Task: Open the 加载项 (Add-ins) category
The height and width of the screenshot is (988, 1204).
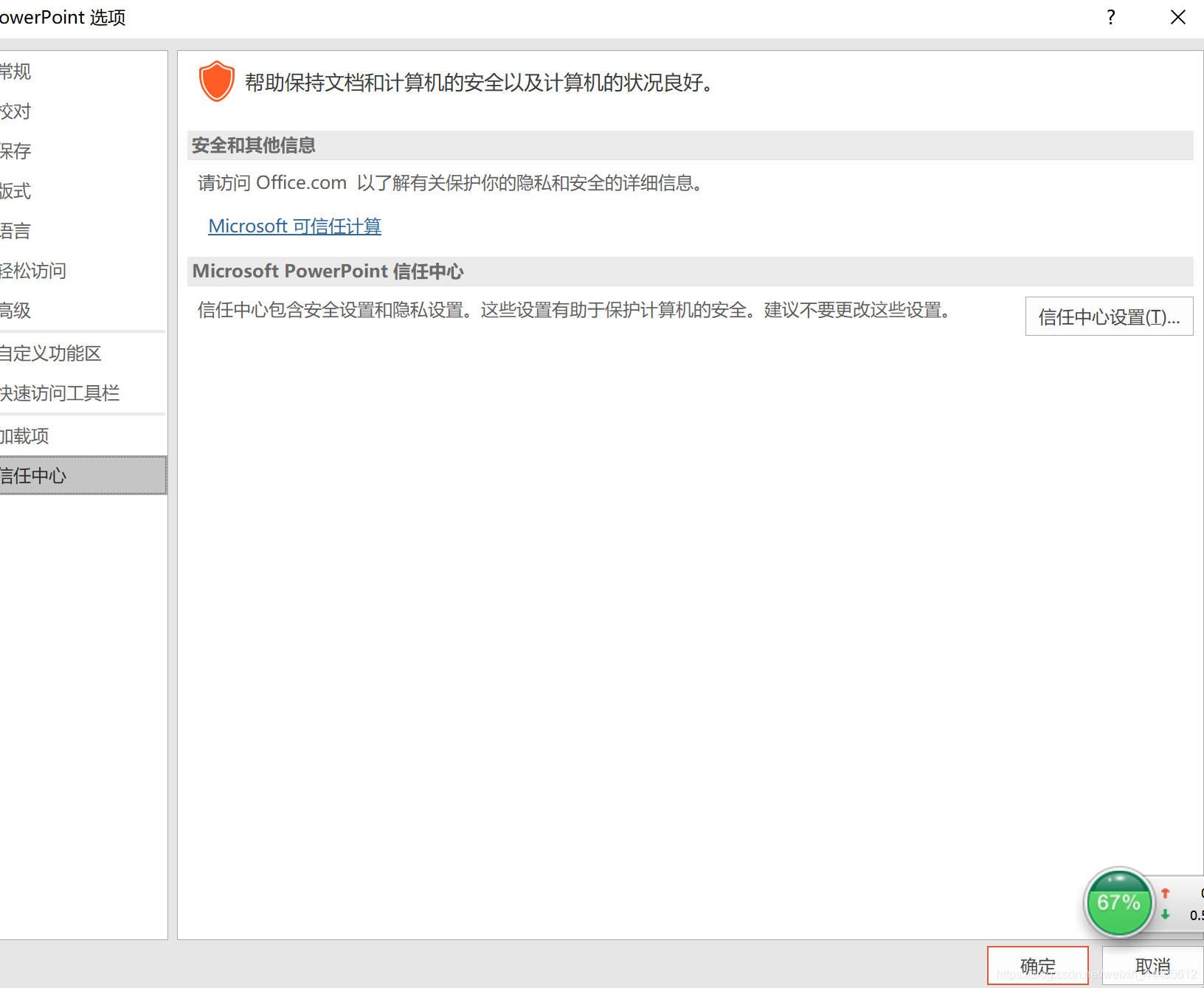Action: [x=83, y=436]
